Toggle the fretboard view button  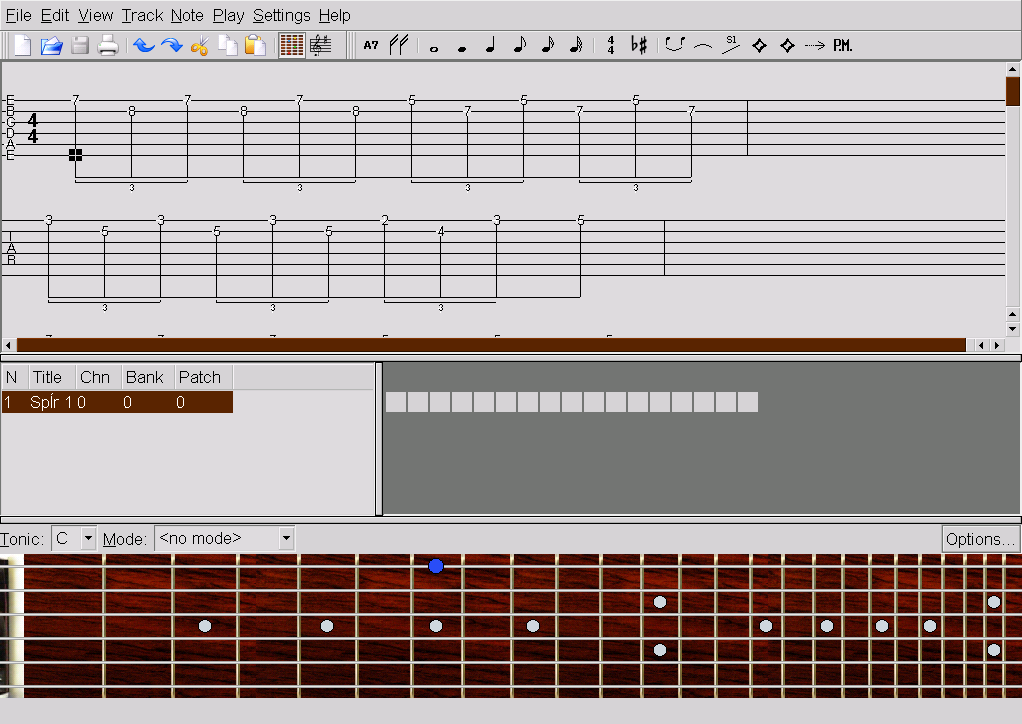(291, 45)
